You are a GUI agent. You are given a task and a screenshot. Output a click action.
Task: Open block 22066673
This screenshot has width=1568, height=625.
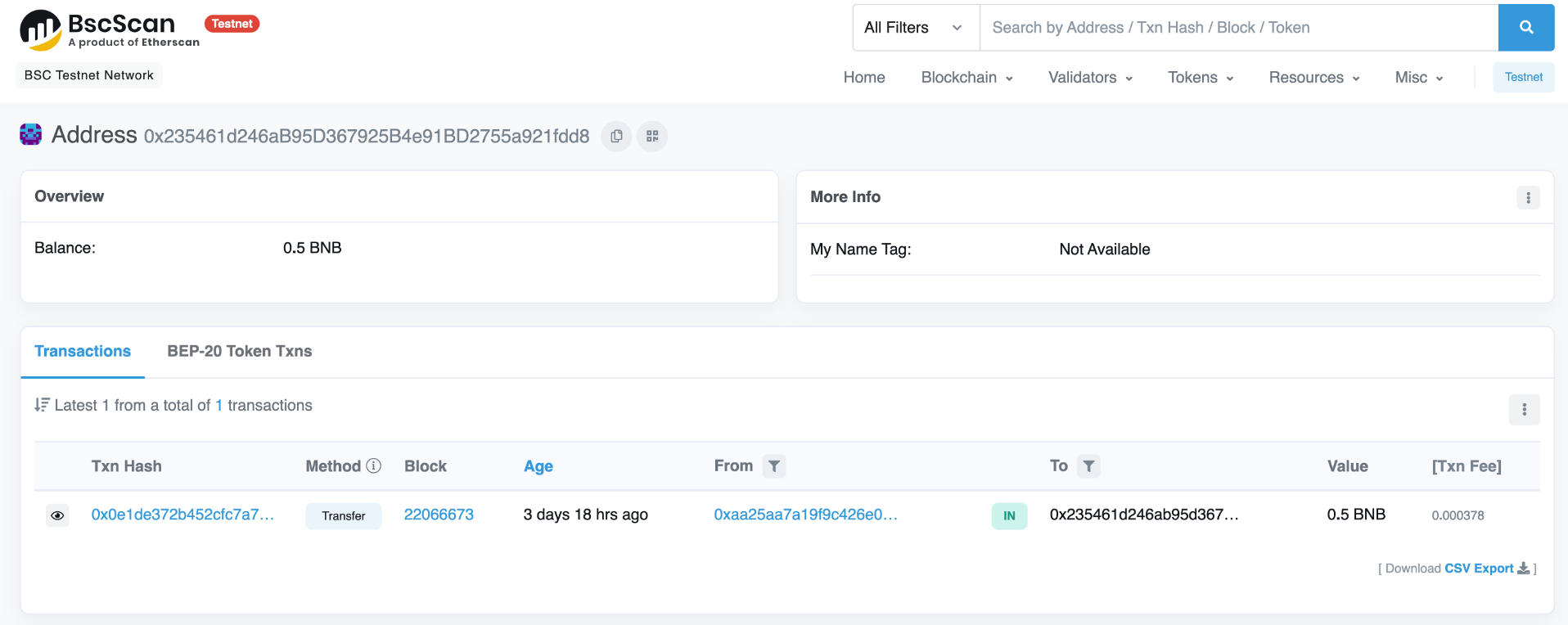[439, 515]
